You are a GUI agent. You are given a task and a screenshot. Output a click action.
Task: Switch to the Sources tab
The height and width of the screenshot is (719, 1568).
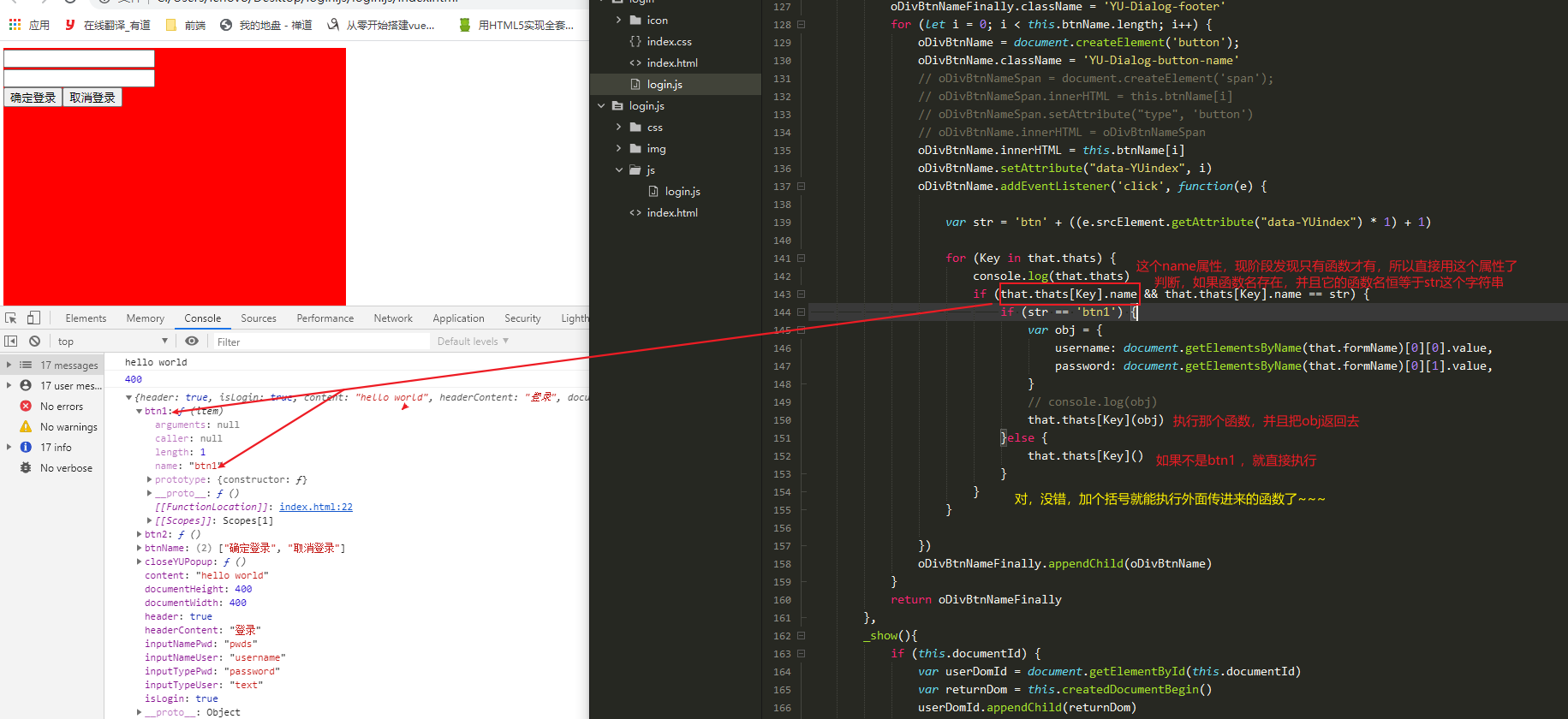(258, 318)
